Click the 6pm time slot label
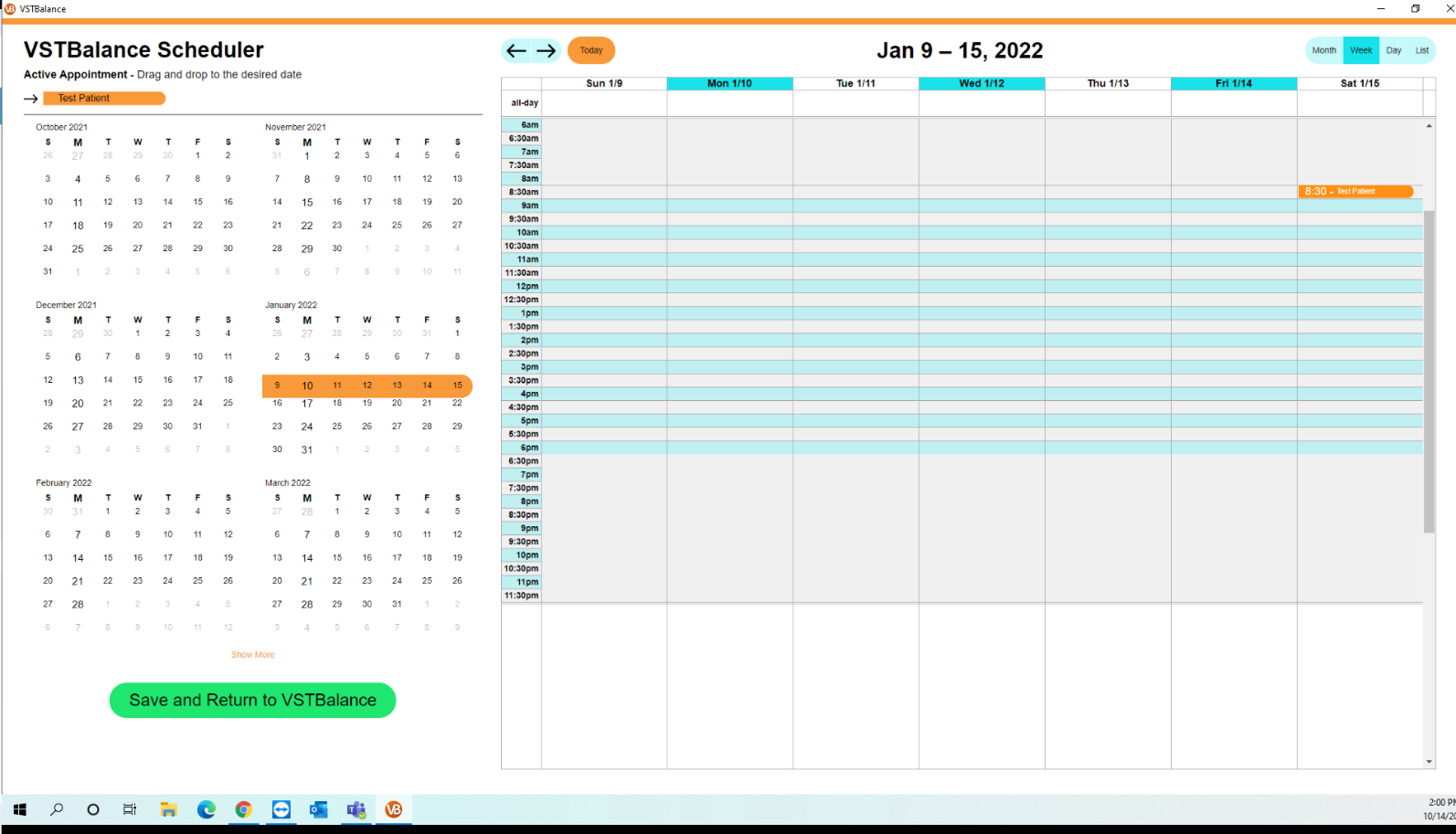 click(529, 448)
